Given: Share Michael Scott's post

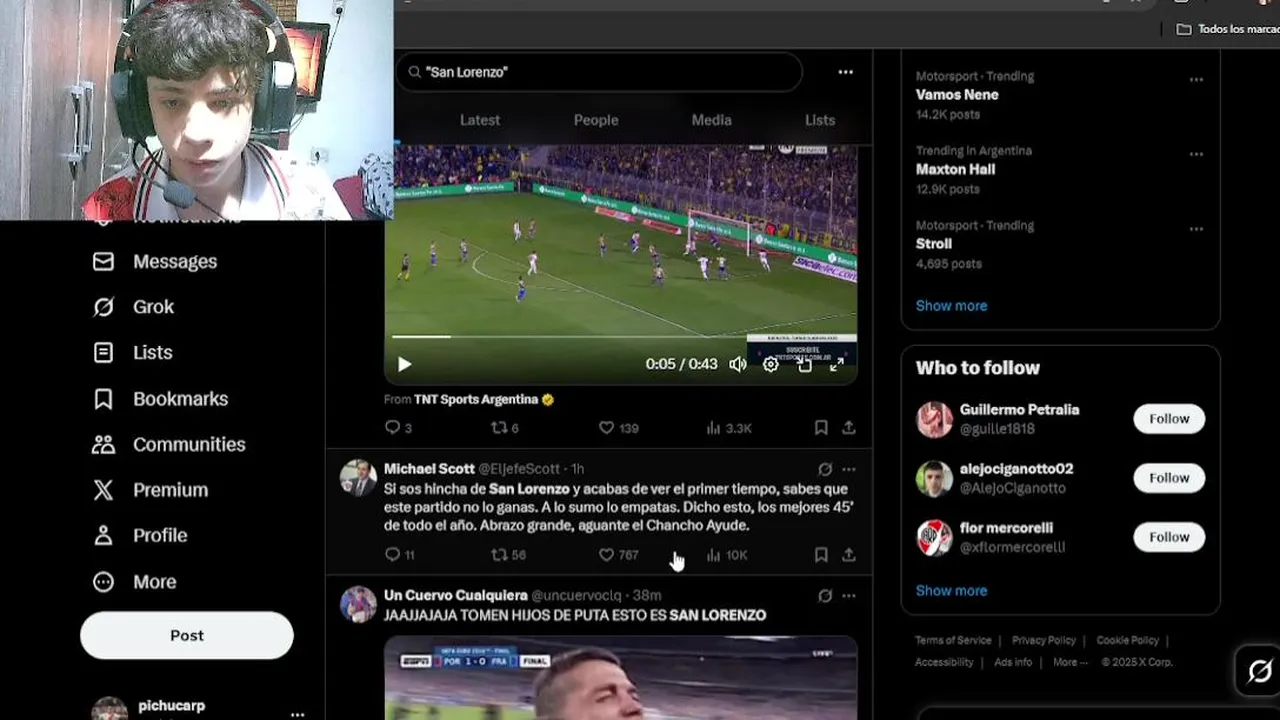Looking at the screenshot, I should point(848,555).
